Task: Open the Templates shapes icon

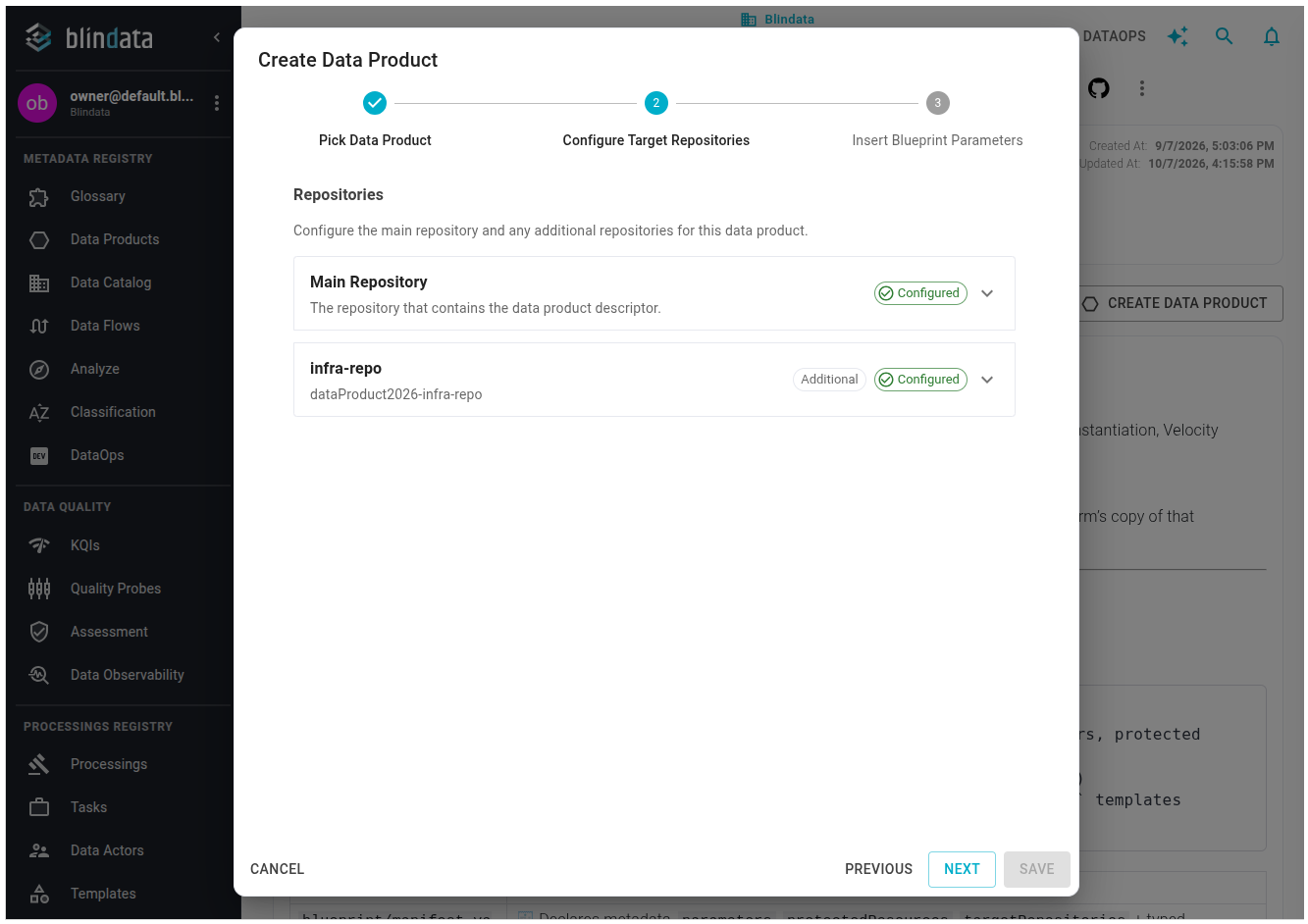Action: [x=39, y=895]
